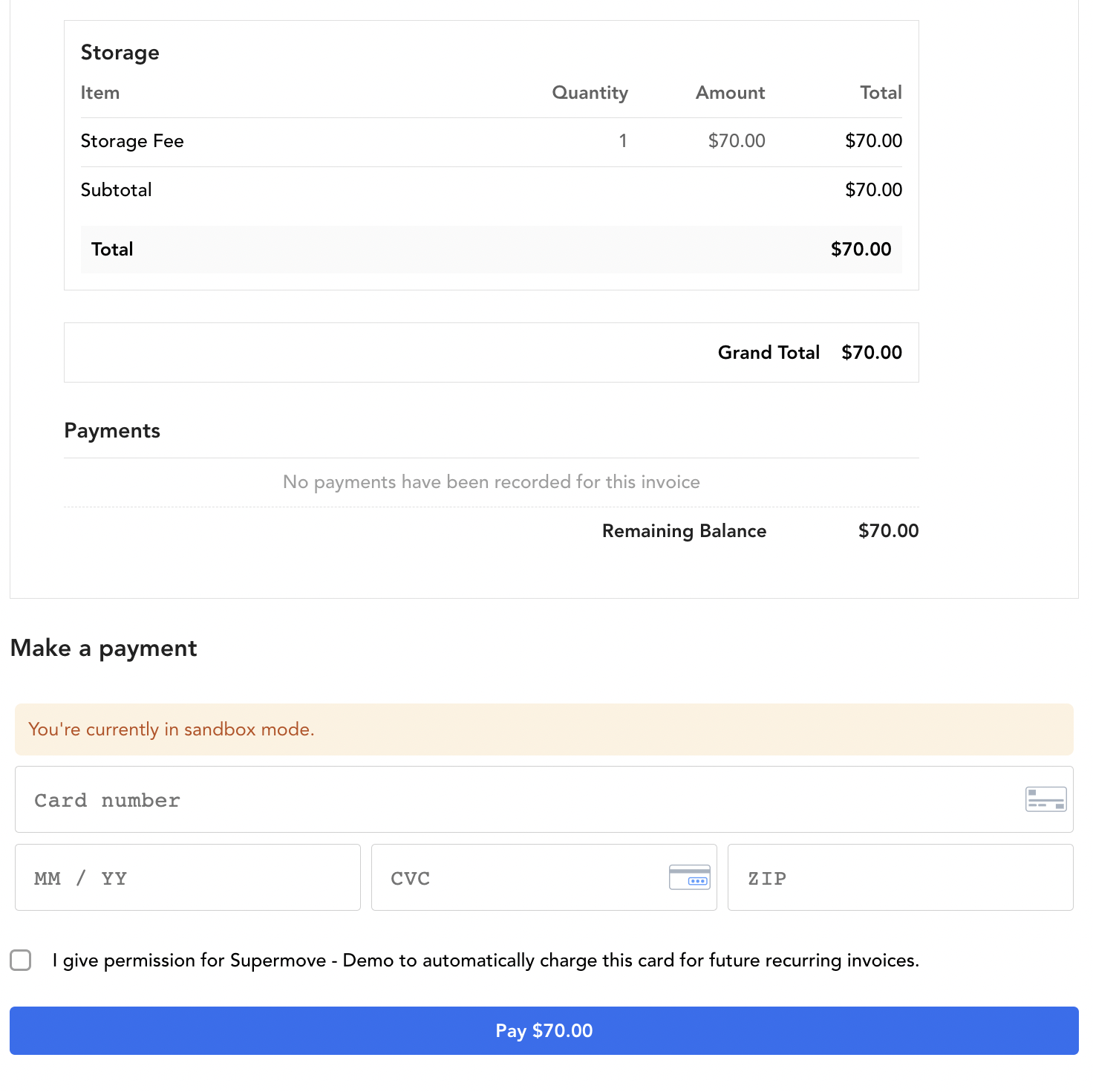Click the auto-charge permission label text
Screen dimensions: 1093x1092
(486, 961)
